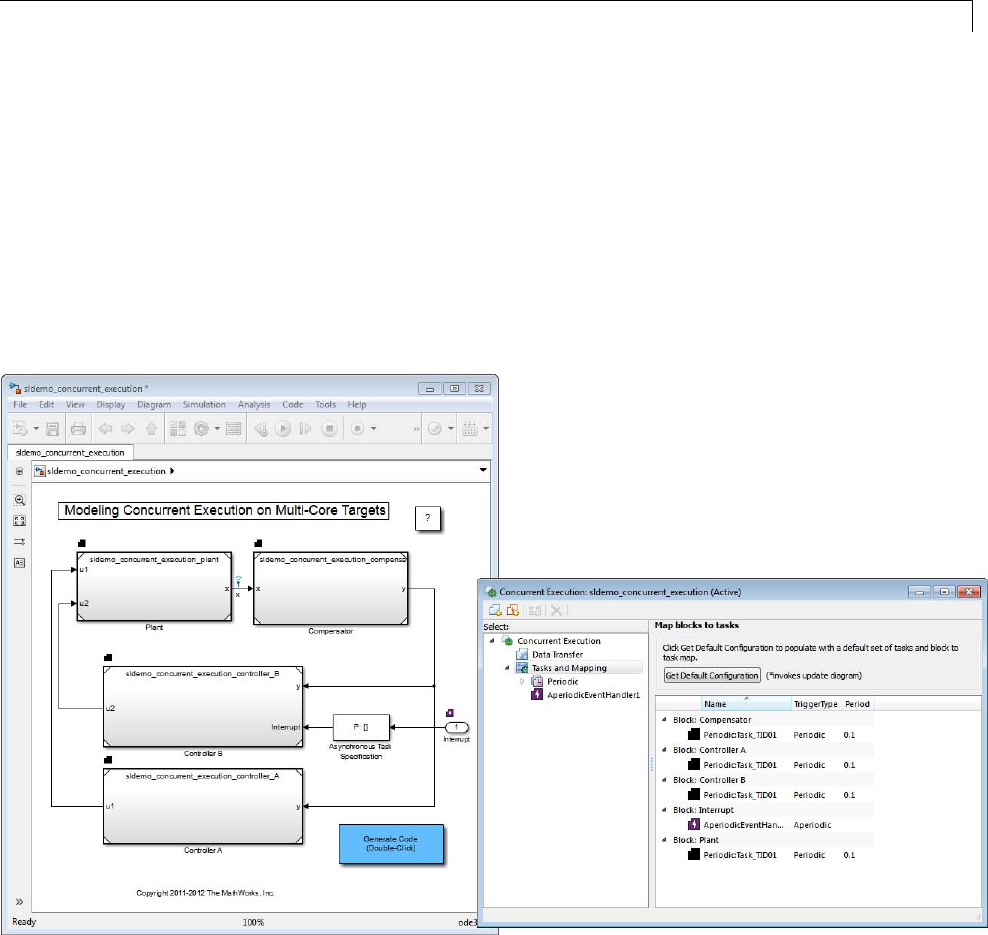
Task: Sort by the Name column header
Action: pyautogui.click(x=747, y=704)
